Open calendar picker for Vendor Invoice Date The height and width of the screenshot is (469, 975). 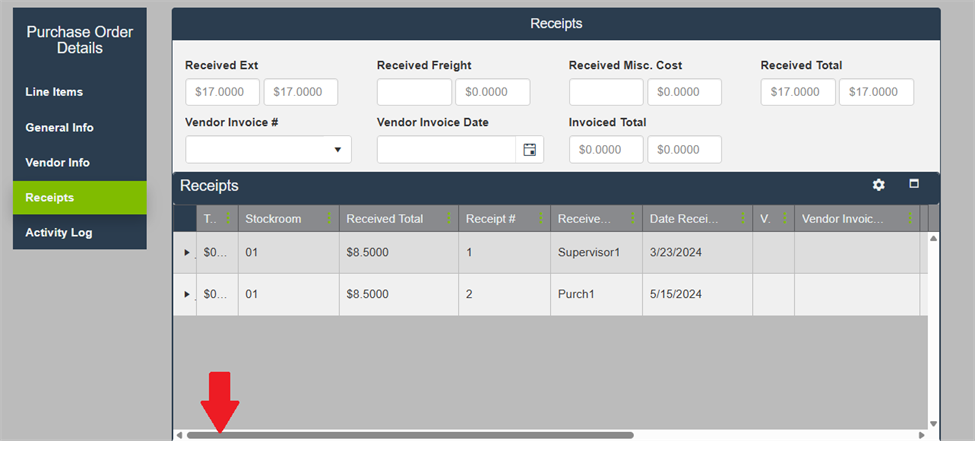[530, 150]
